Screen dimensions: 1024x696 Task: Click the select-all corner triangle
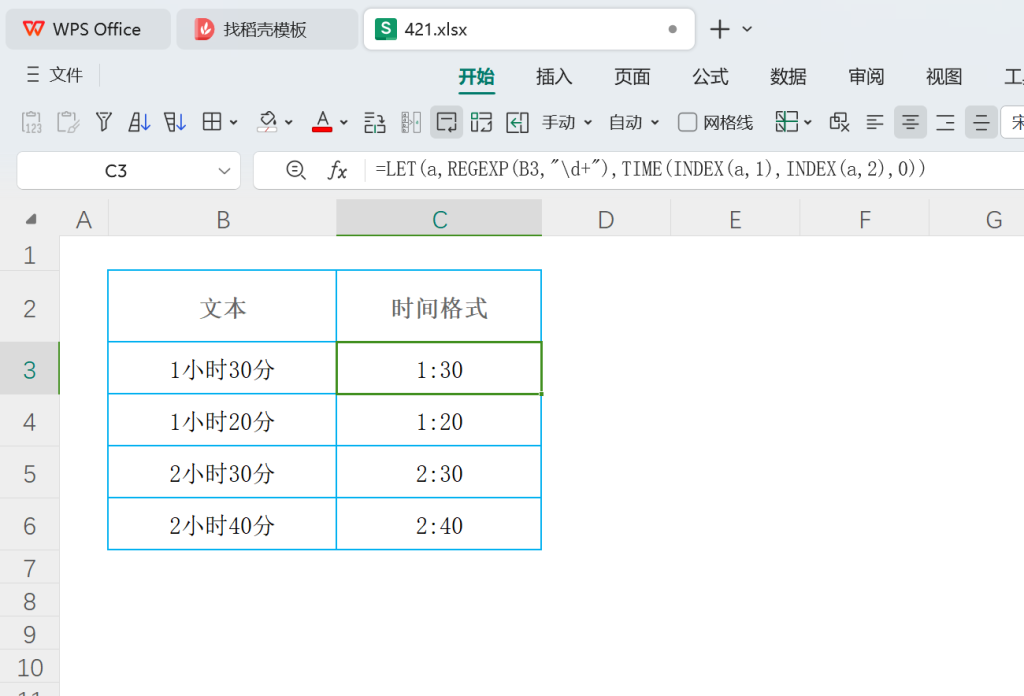(31, 219)
